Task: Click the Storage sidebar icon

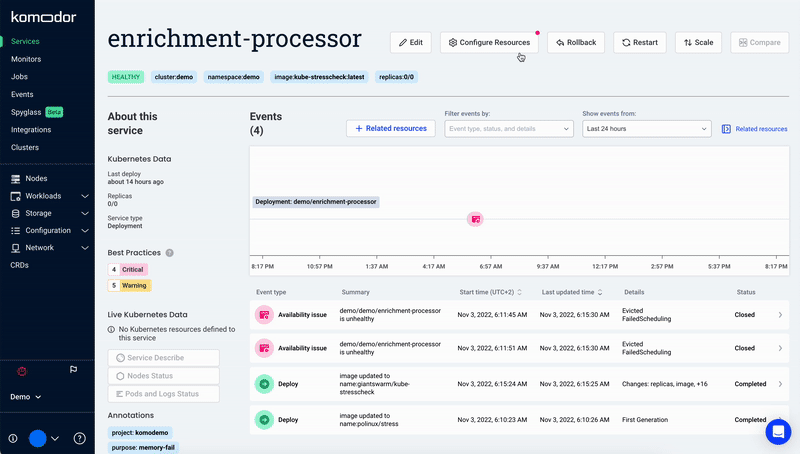Action: pos(16,213)
